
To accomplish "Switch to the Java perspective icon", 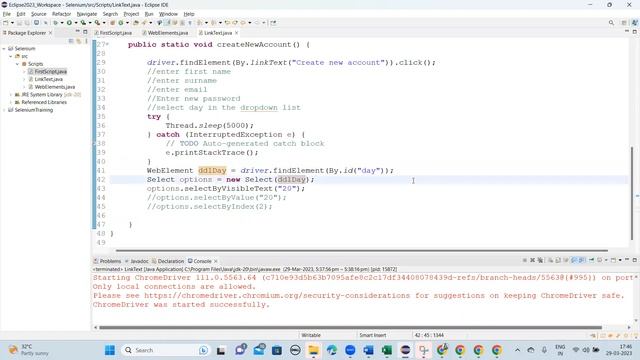I will pyautogui.click(x=635, y=23).
